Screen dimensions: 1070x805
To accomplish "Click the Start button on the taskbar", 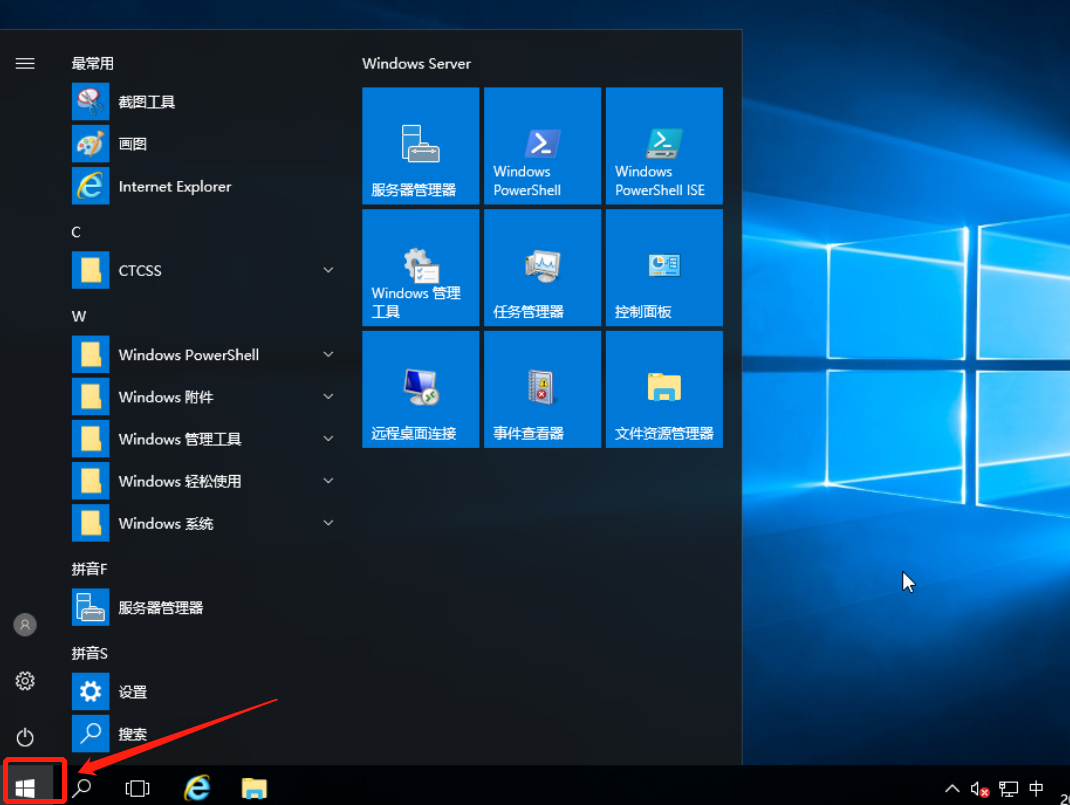I will (25, 788).
